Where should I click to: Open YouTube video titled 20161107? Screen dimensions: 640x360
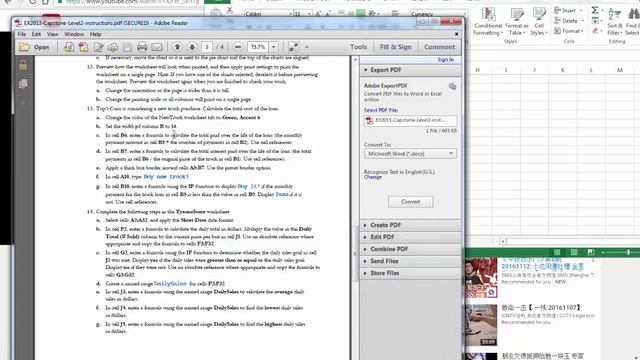coord(541,307)
